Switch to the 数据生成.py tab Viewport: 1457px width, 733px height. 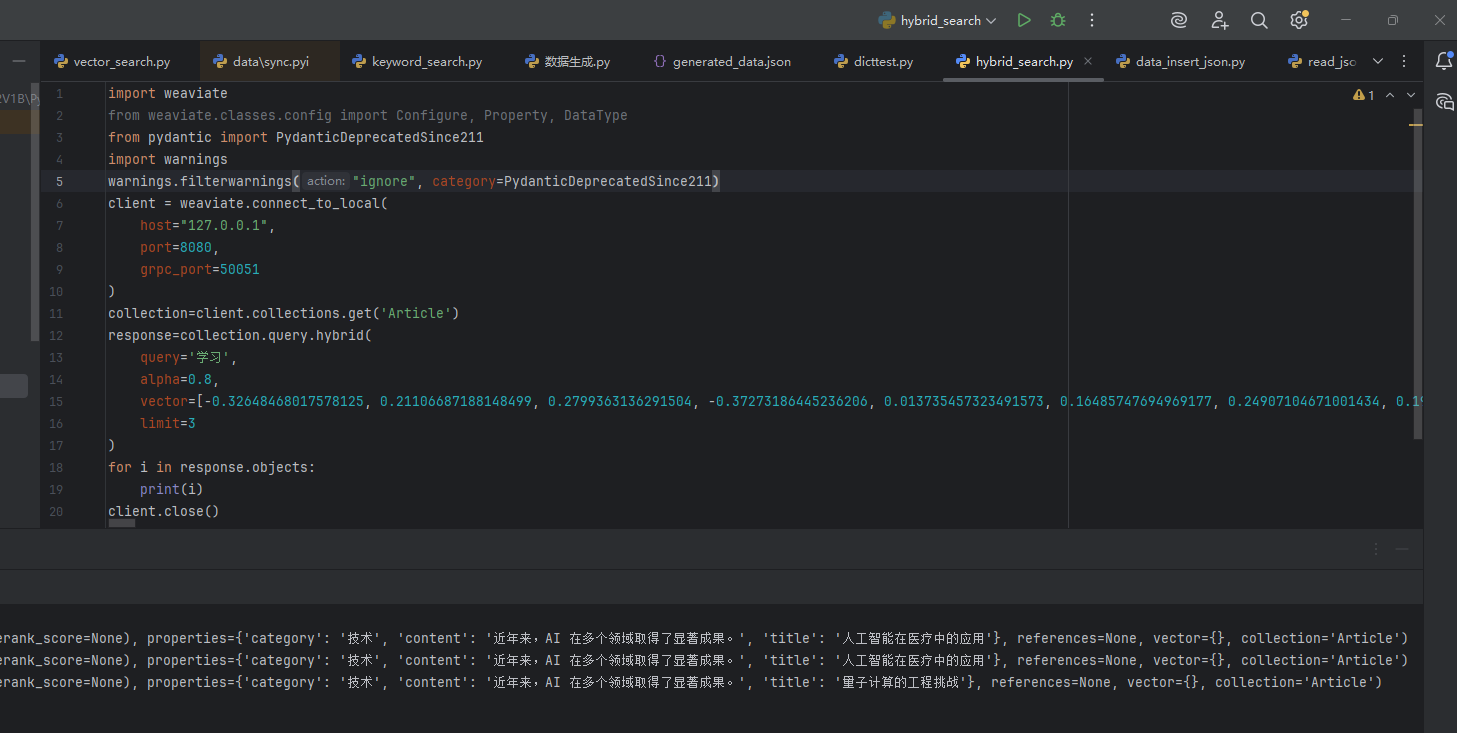(575, 60)
